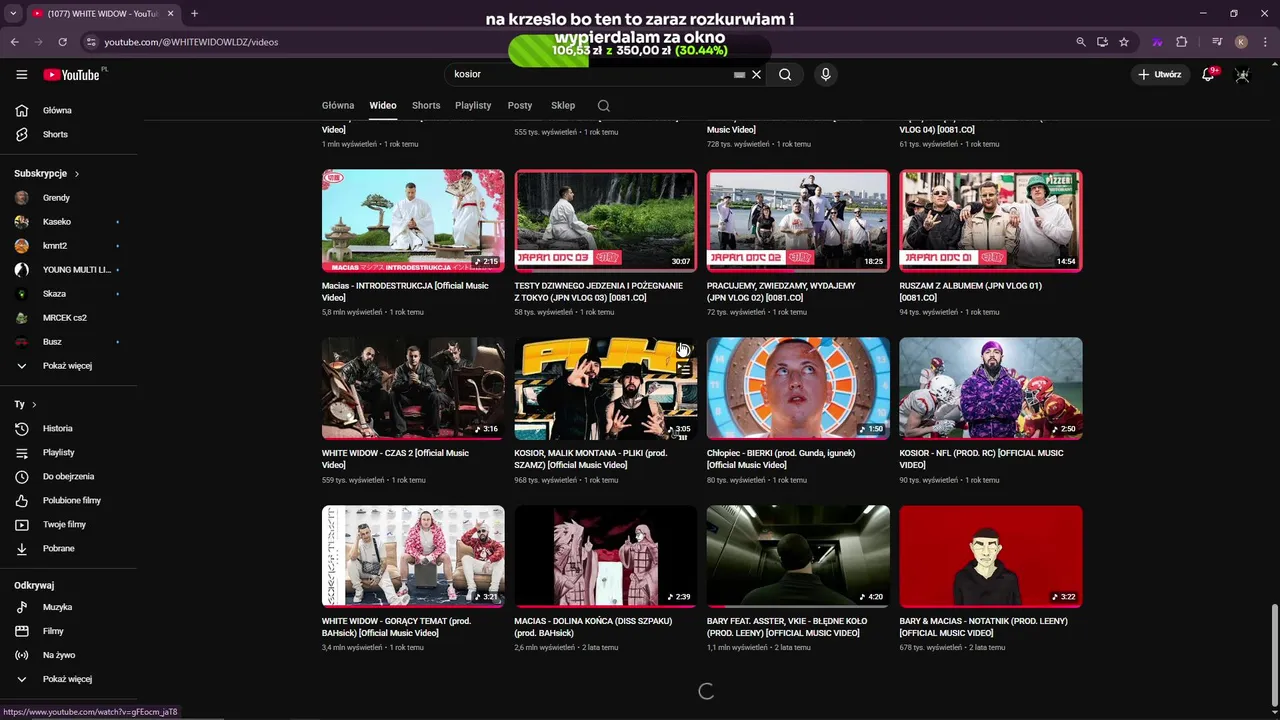The width and height of the screenshot is (1280, 720).
Task: Reload the page in the browser toolbar
Action: click(x=62, y=42)
